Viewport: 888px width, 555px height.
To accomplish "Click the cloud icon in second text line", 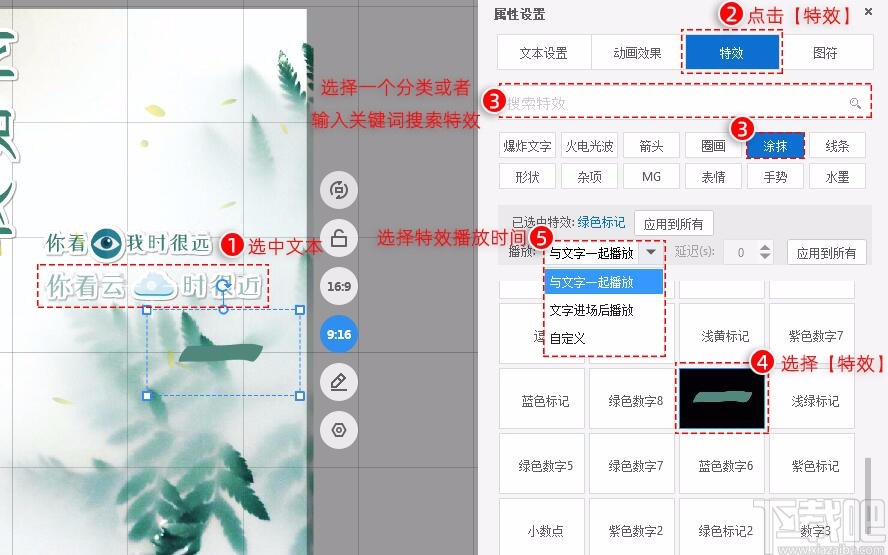I will click(x=154, y=286).
